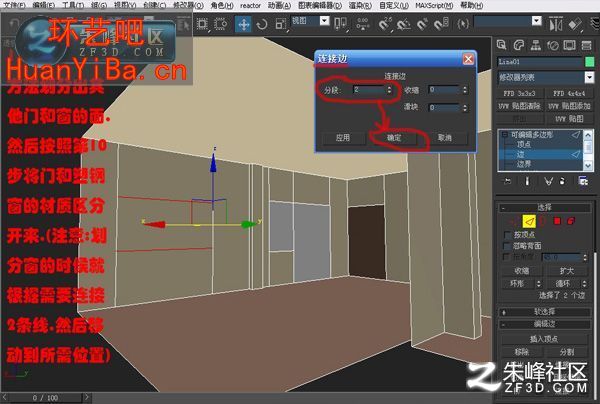Click the Mirror tool icon
This screenshot has height=404, width=600.
[556, 24]
